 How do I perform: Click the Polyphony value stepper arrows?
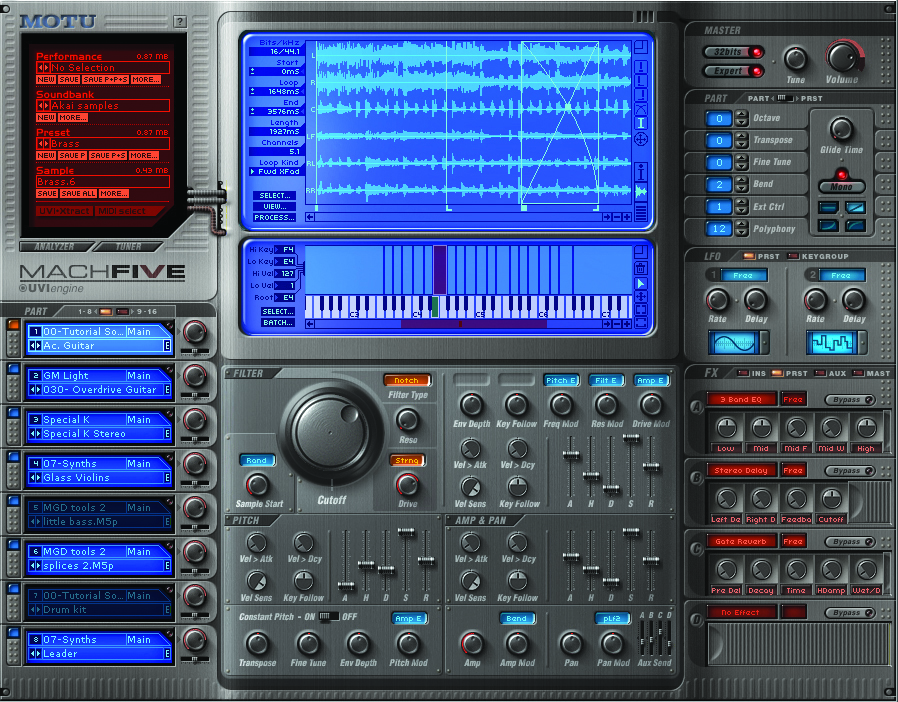coord(741,229)
